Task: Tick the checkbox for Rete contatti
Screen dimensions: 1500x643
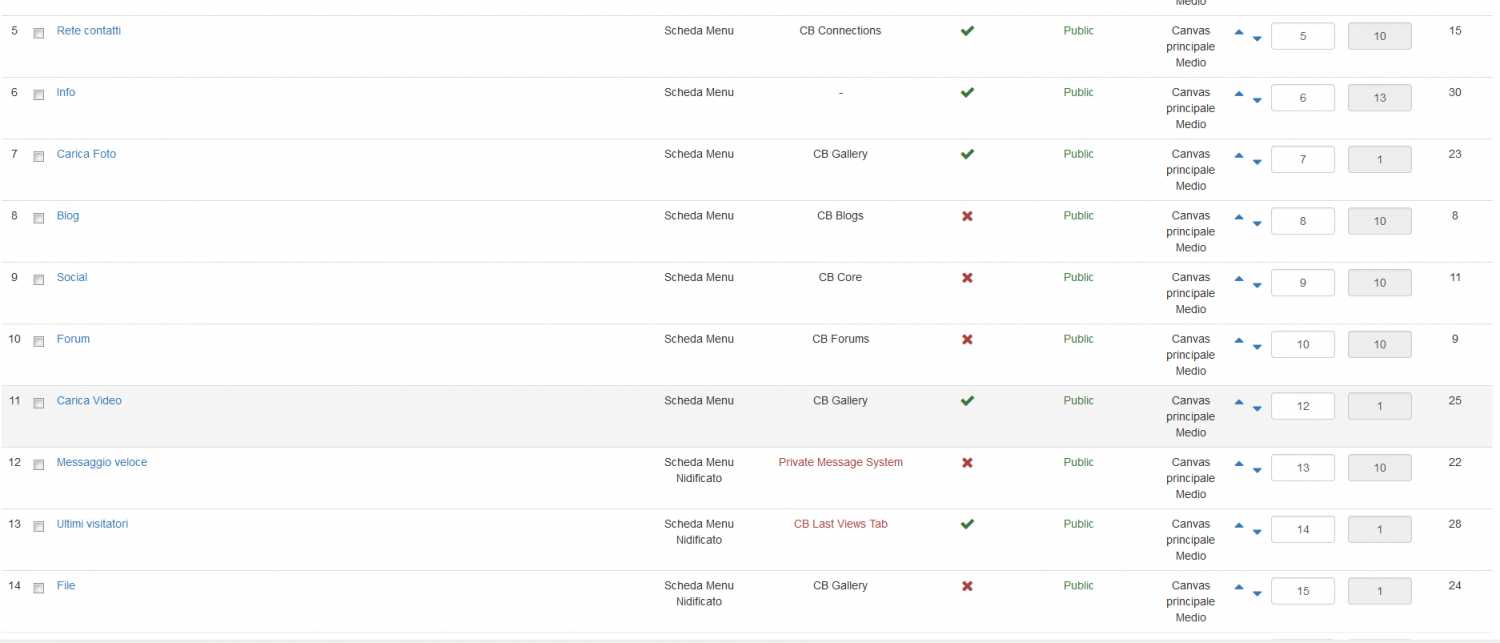Action: (x=39, y=33)
